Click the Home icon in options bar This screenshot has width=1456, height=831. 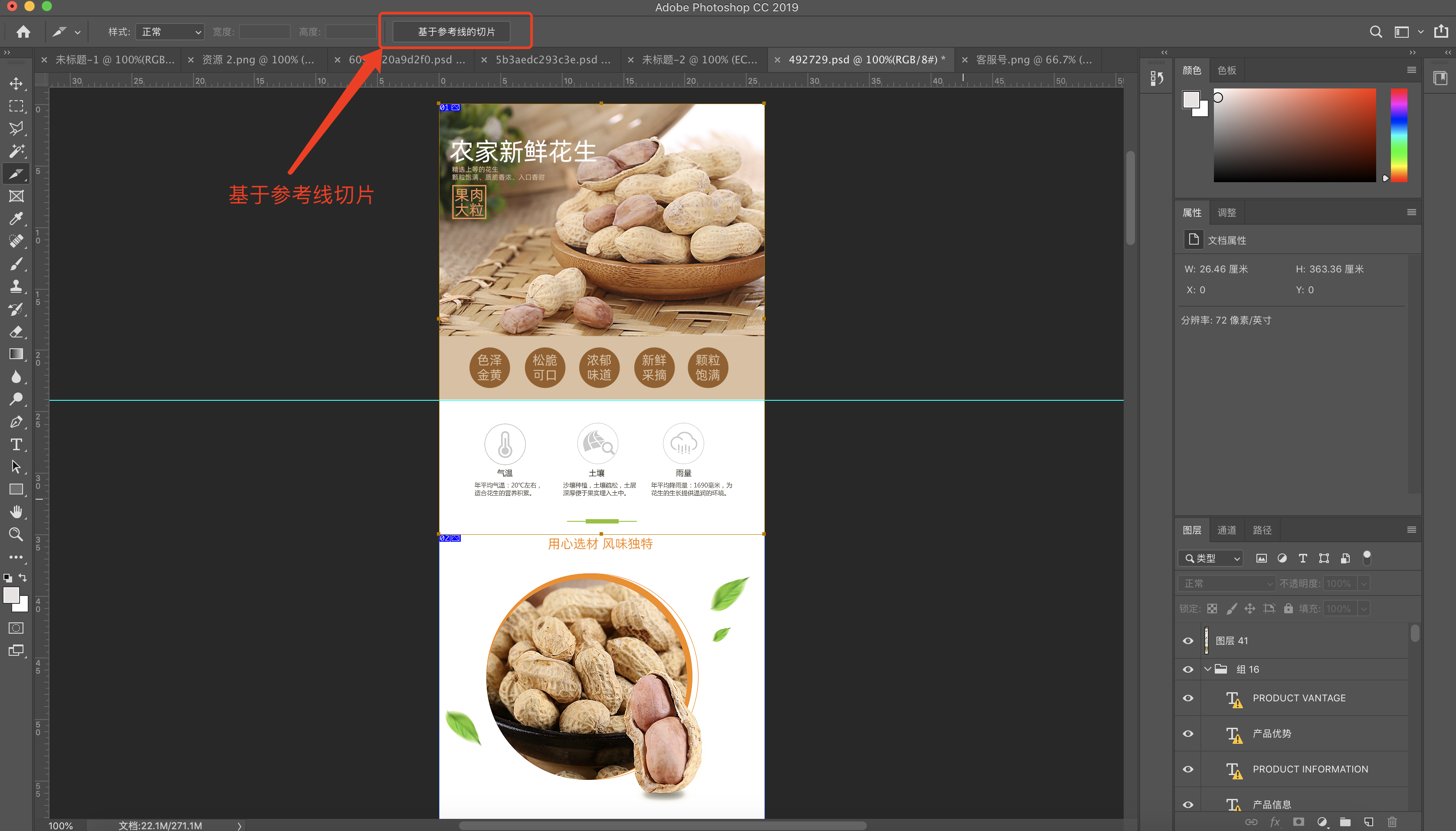pyautogui.click(x=23, y=32)
